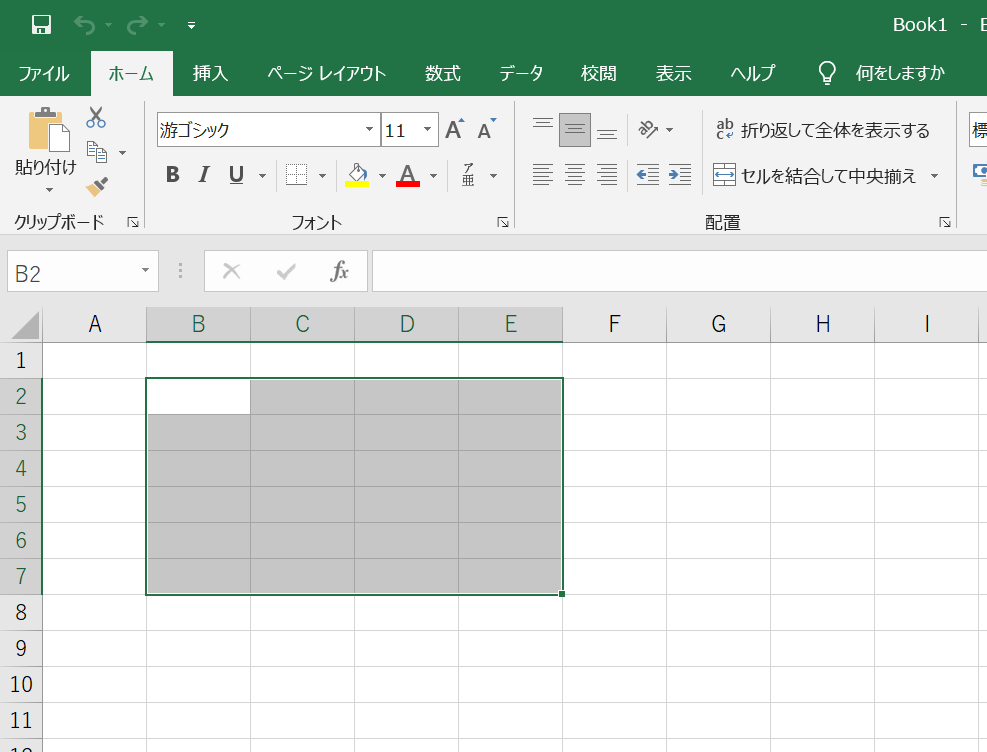Select the Format Painter tool
The width and height of the screenshot is (987, 752).
click(96, 187)
